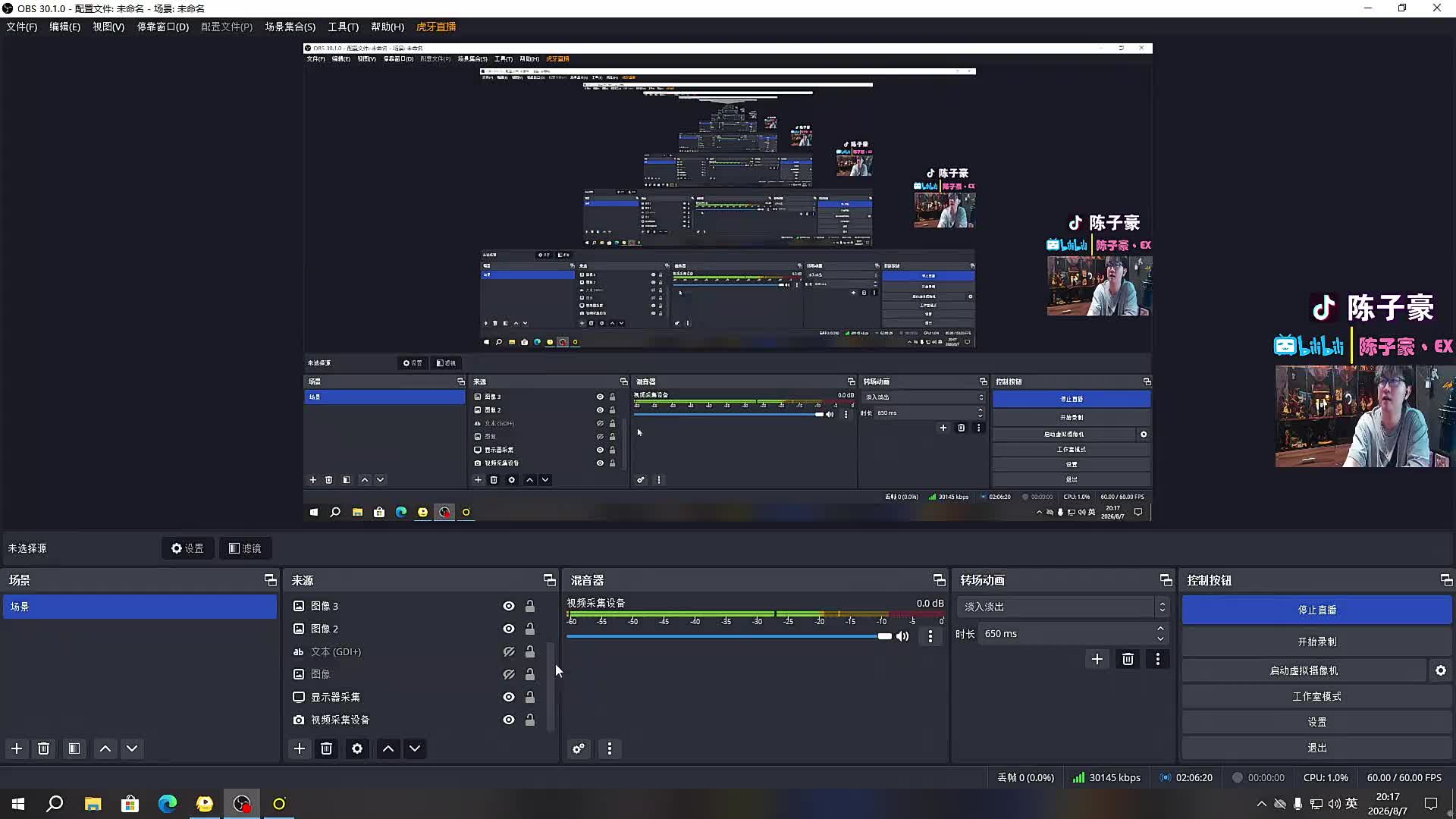Open mixer panel options menu

click(x=610, y=748)
